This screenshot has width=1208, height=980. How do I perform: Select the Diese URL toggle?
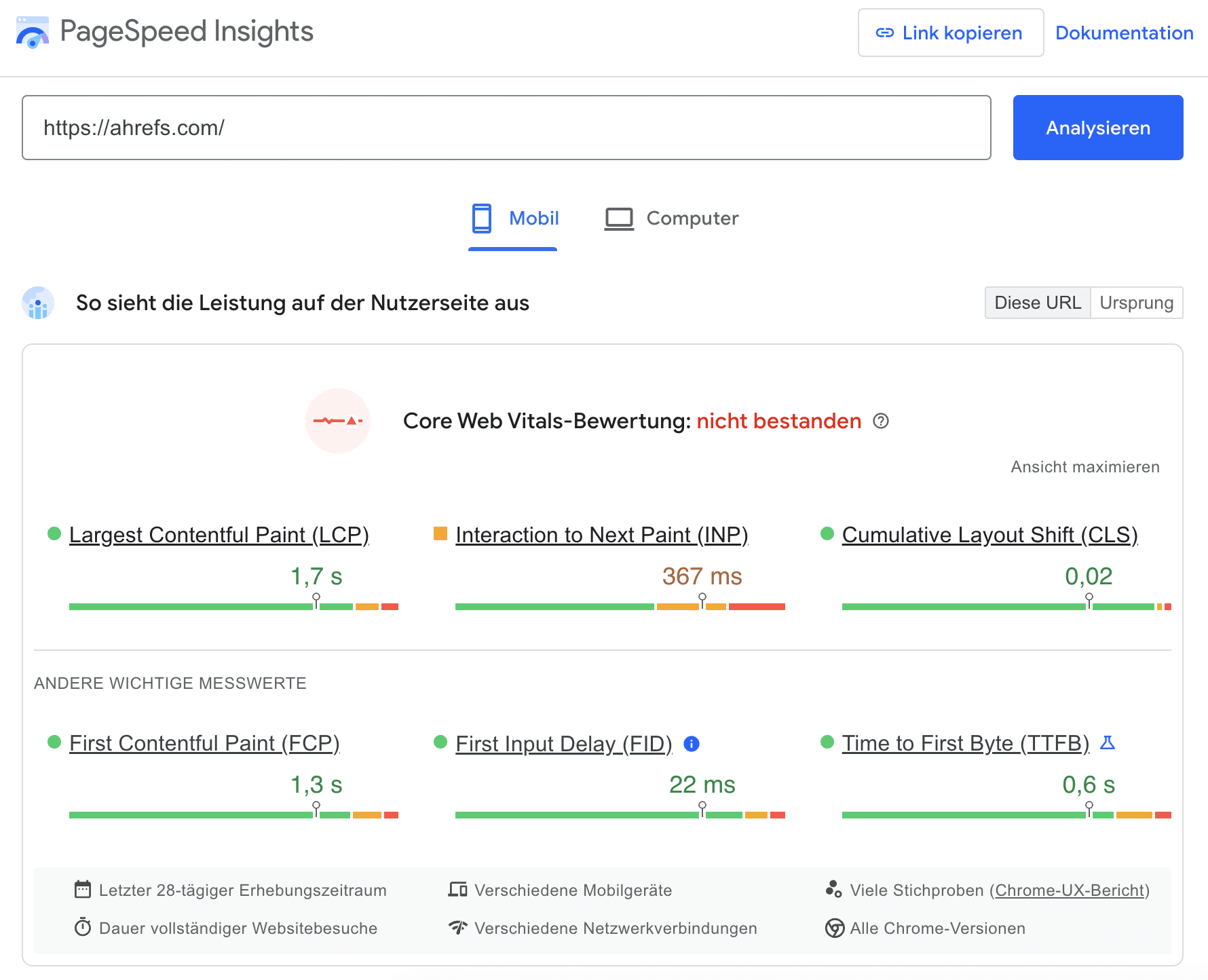pyautogui.click(x=1038, y=303)
